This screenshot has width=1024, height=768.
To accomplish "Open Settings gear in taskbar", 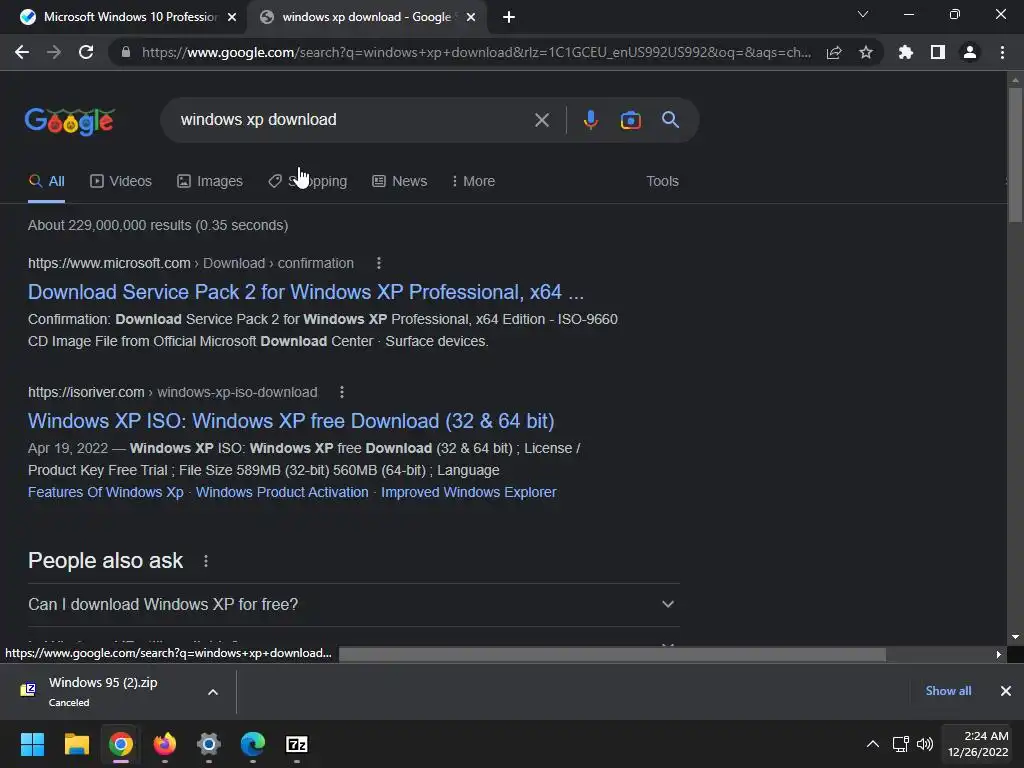I will pyautogui.click(x=209, y=744).
